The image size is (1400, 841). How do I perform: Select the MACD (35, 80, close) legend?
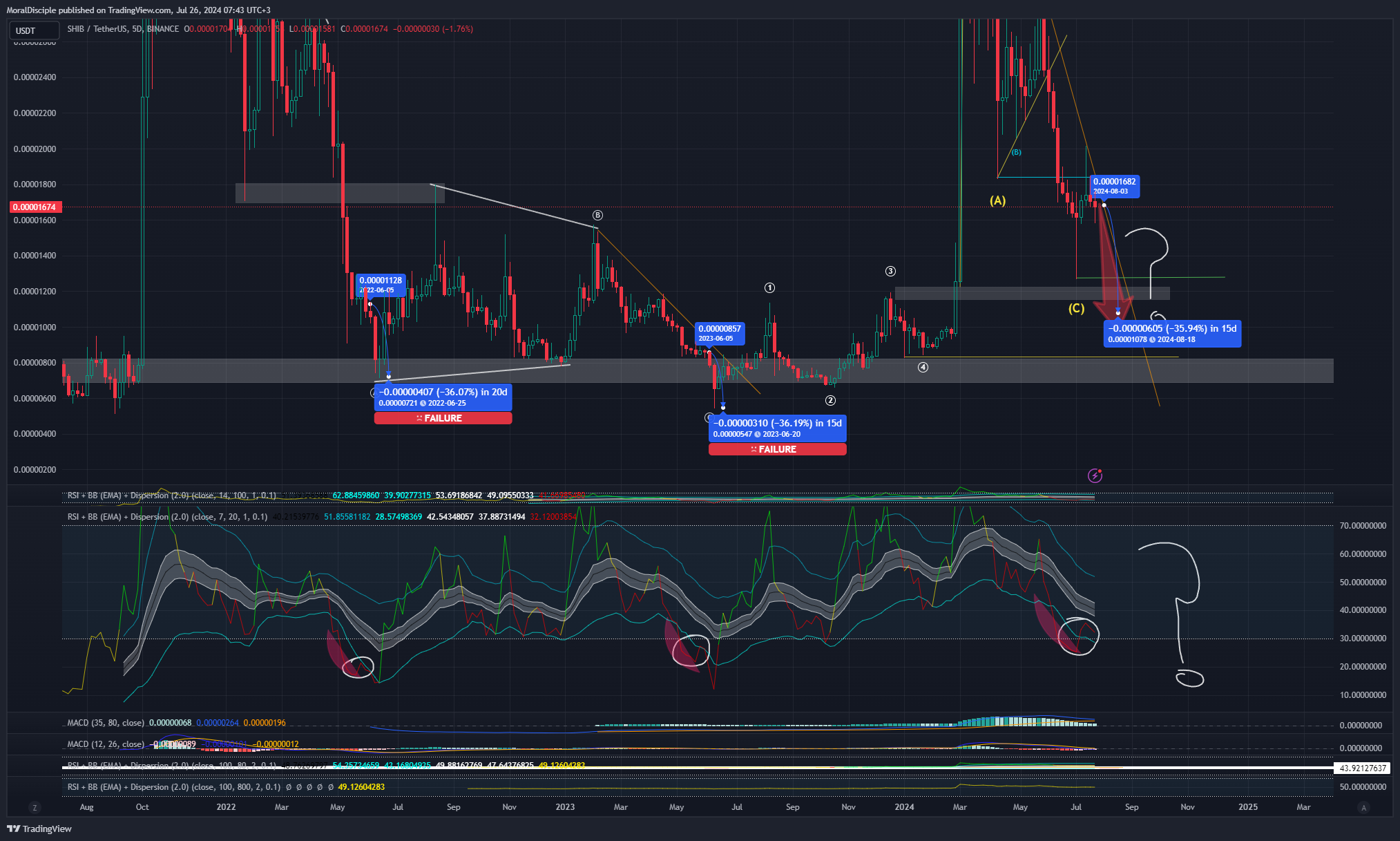[x=106, y=723]
